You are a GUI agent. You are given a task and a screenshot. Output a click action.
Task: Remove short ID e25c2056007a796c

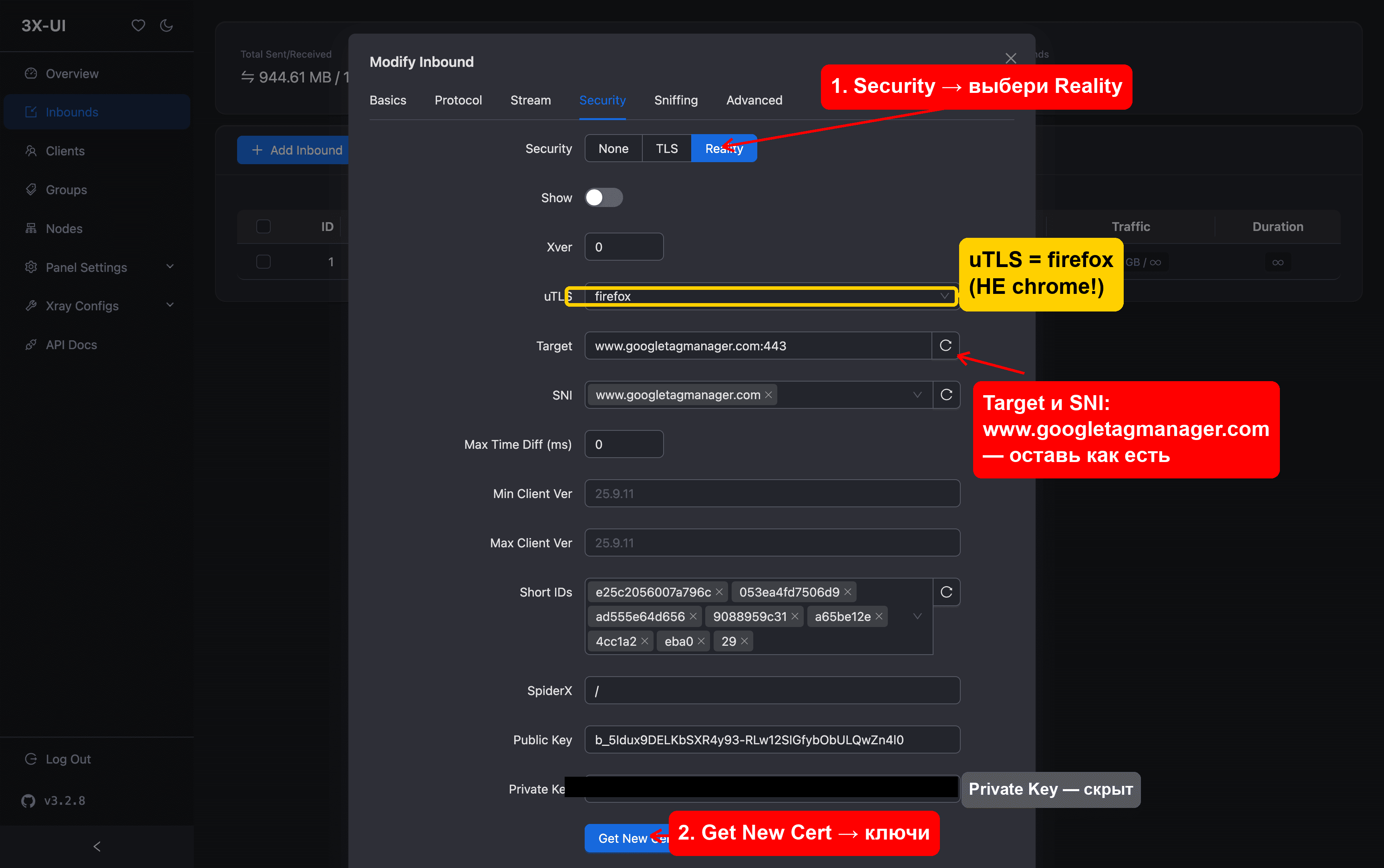(719, 592)
